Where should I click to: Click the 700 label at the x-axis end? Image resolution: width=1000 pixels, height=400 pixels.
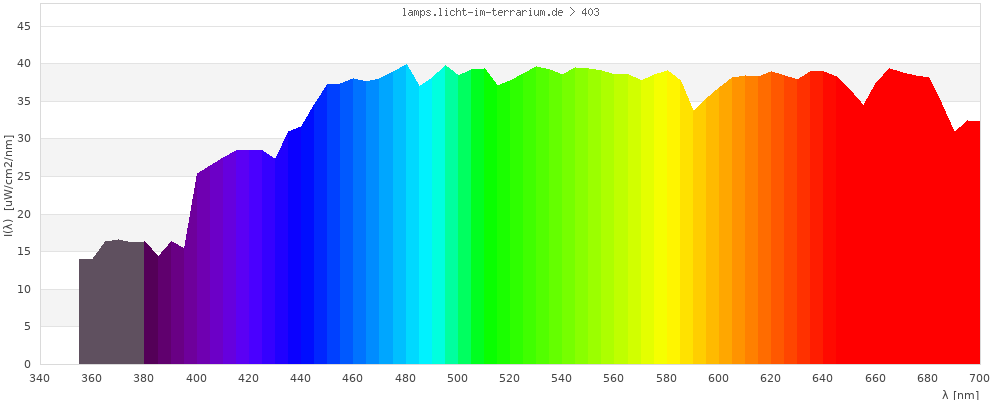coord(979,378)
